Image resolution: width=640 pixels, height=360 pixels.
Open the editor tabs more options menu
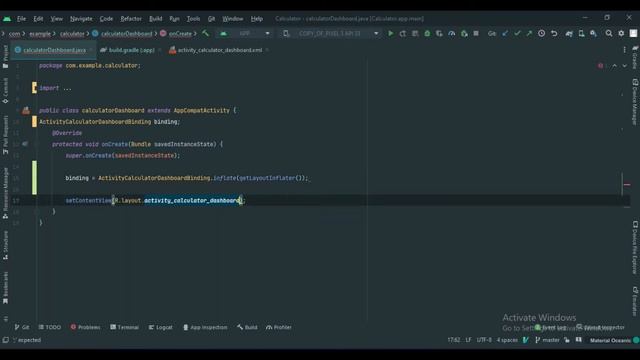tap(624, 50)
